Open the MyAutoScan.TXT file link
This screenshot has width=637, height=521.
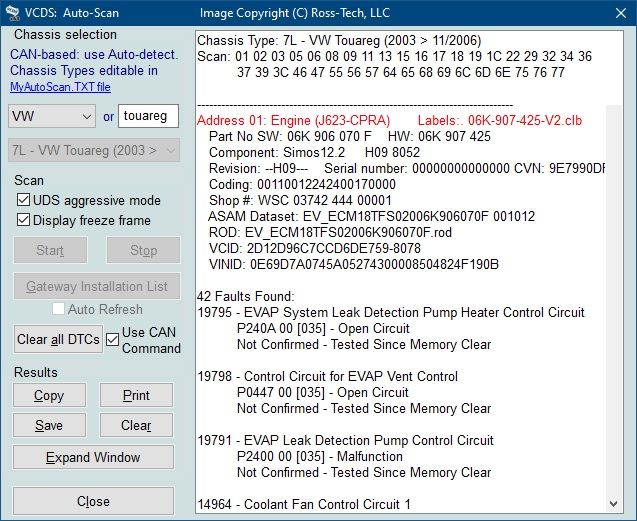[60, 87]
